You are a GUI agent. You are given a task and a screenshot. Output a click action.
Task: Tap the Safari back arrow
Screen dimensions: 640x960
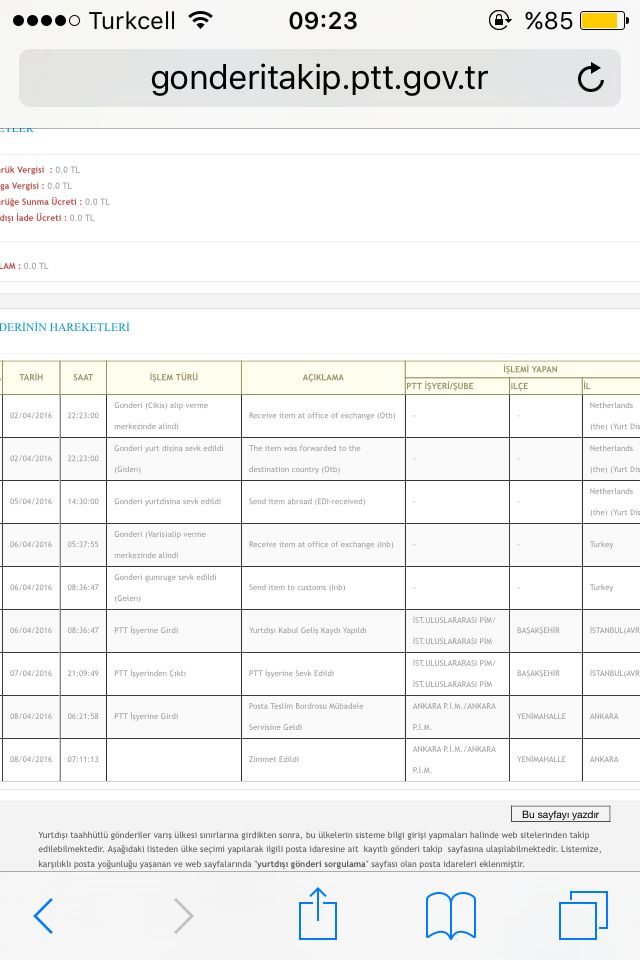click(x=43, y=916)
